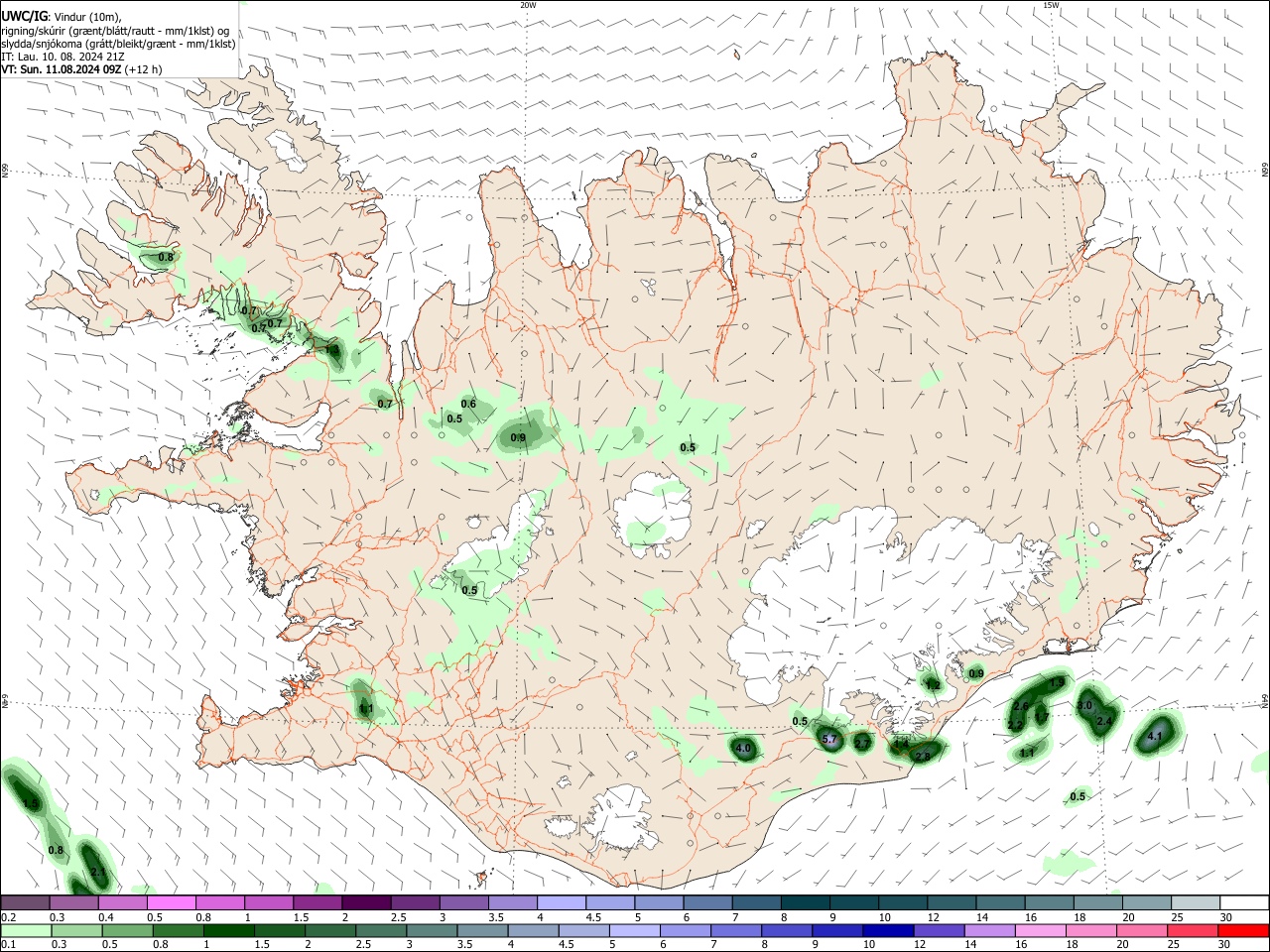Select bright red rain swatch above 30
1270x952 pixels.
[1242, 930]
